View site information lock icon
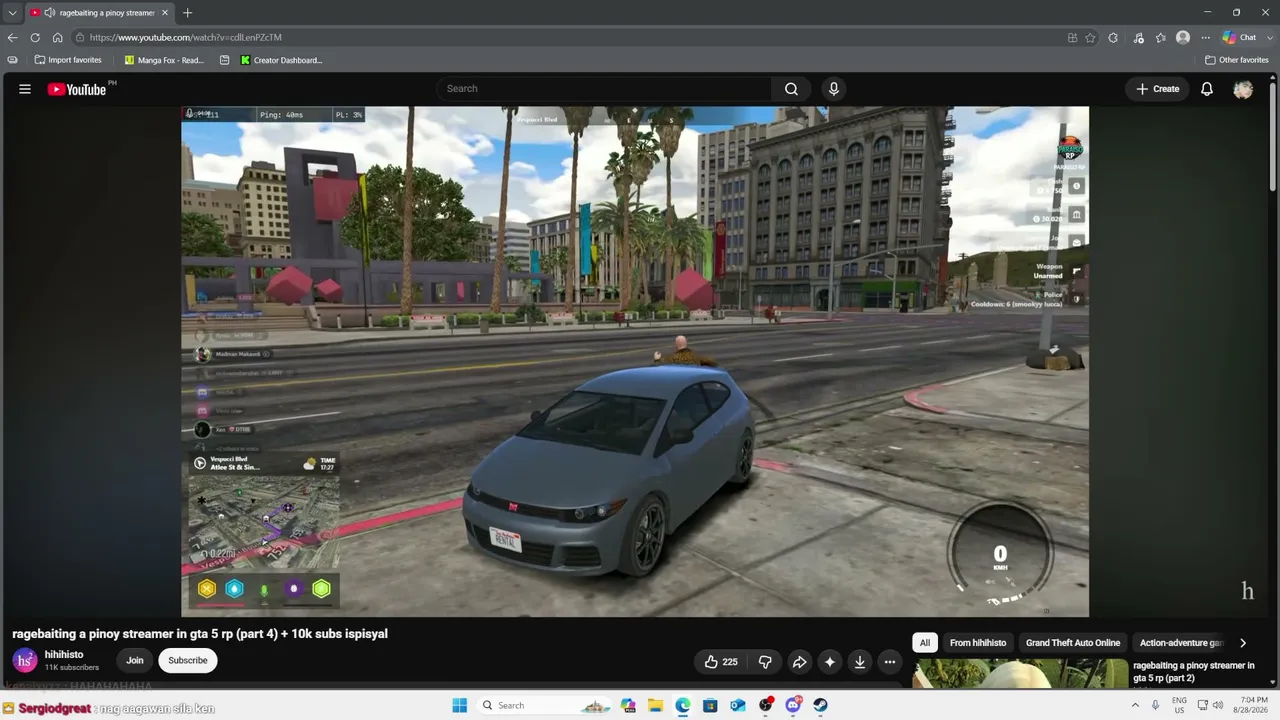The height and width of the screenshot is (720, 1280). coord(78,37)
